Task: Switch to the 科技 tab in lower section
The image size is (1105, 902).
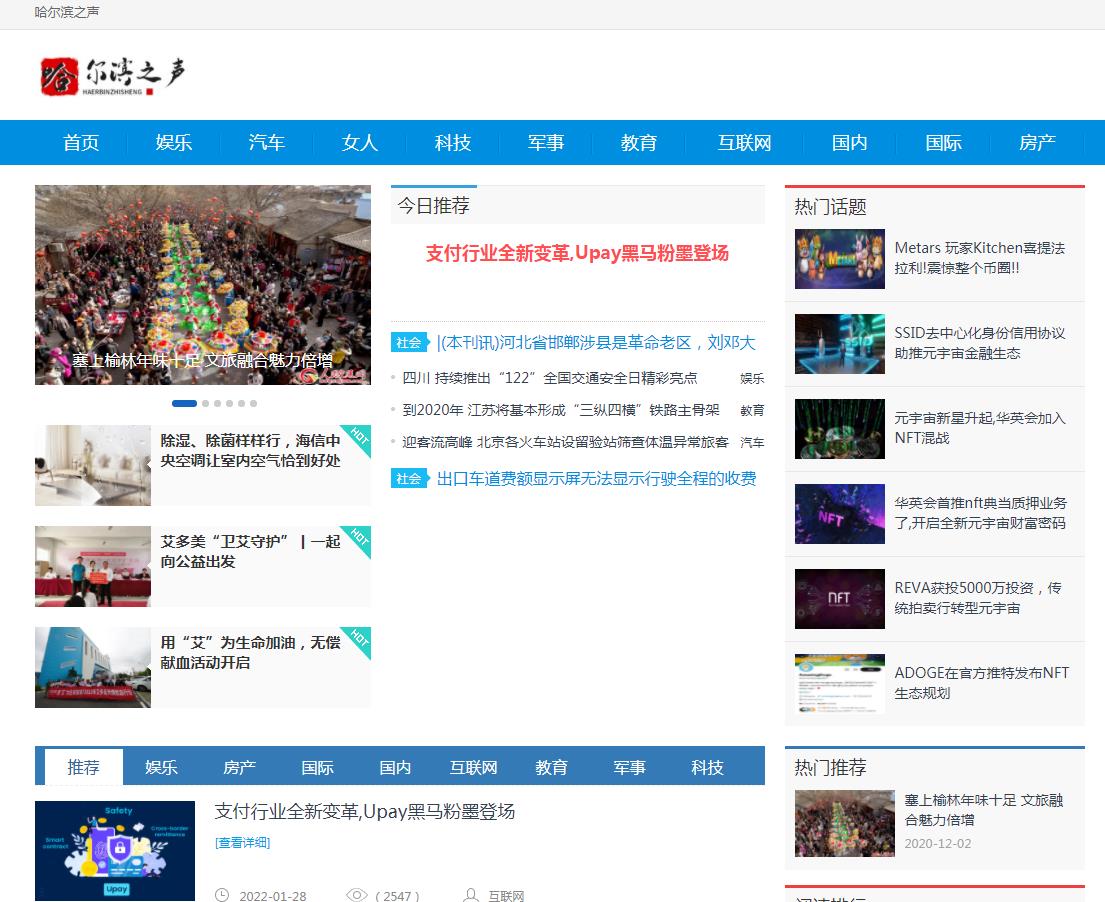Action: pyautogui.click(x=708, y=767)
